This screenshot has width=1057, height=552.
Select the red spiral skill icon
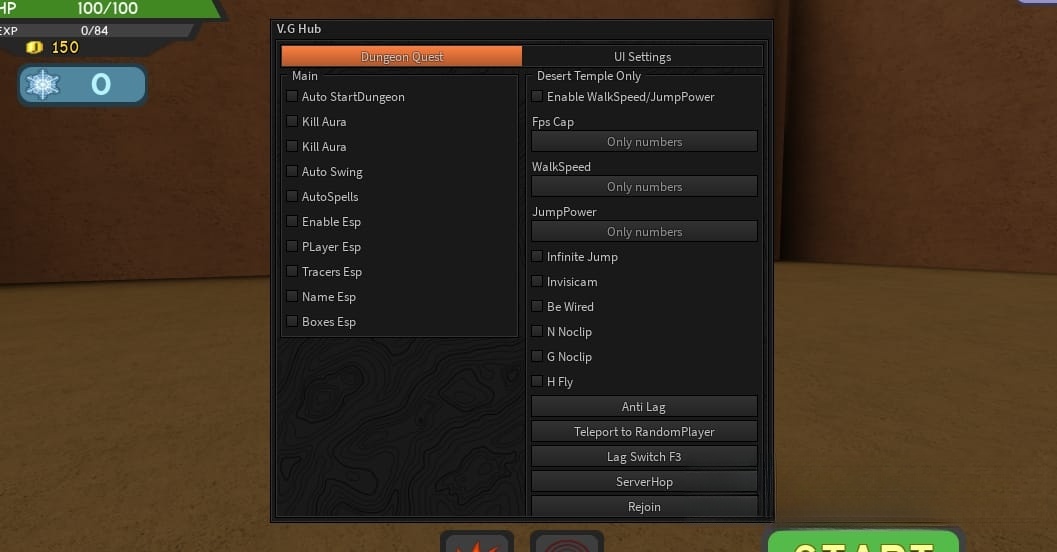tap(567, 543)
